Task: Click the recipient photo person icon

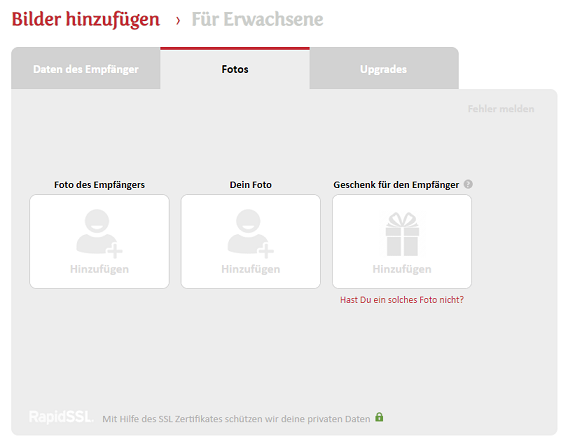Action: click(x=99, y=233)
